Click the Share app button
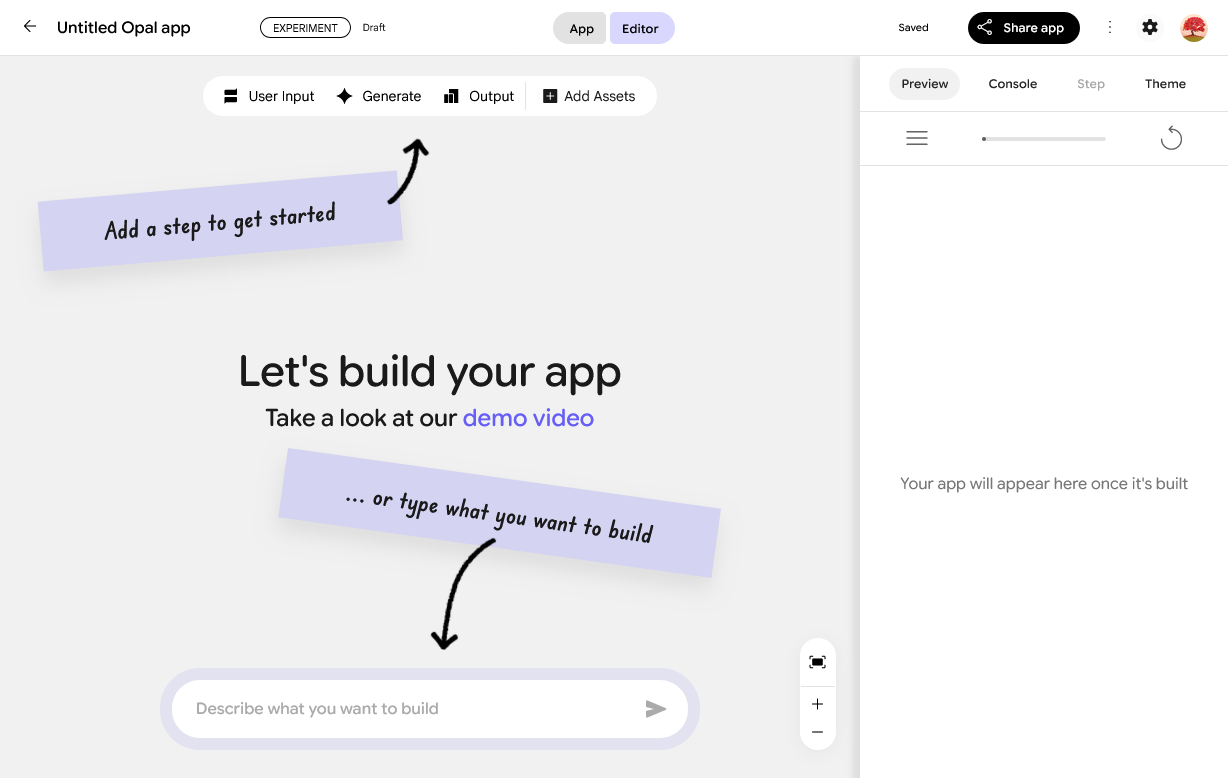 (1023, 28)
